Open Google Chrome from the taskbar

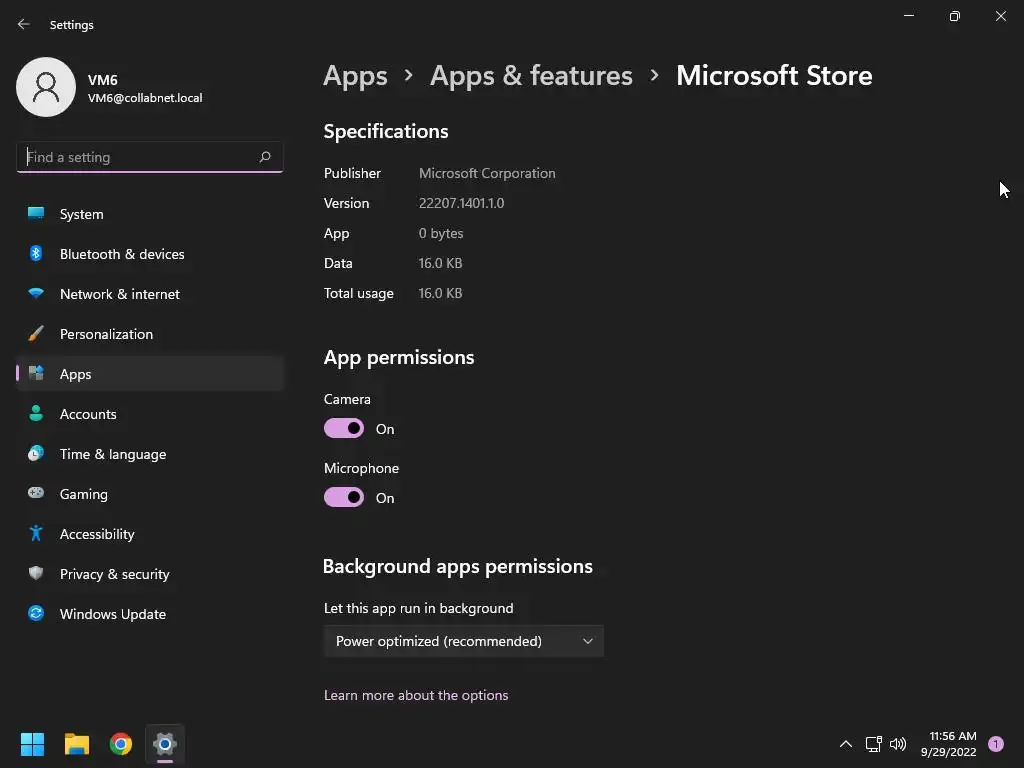click(121, 744)
